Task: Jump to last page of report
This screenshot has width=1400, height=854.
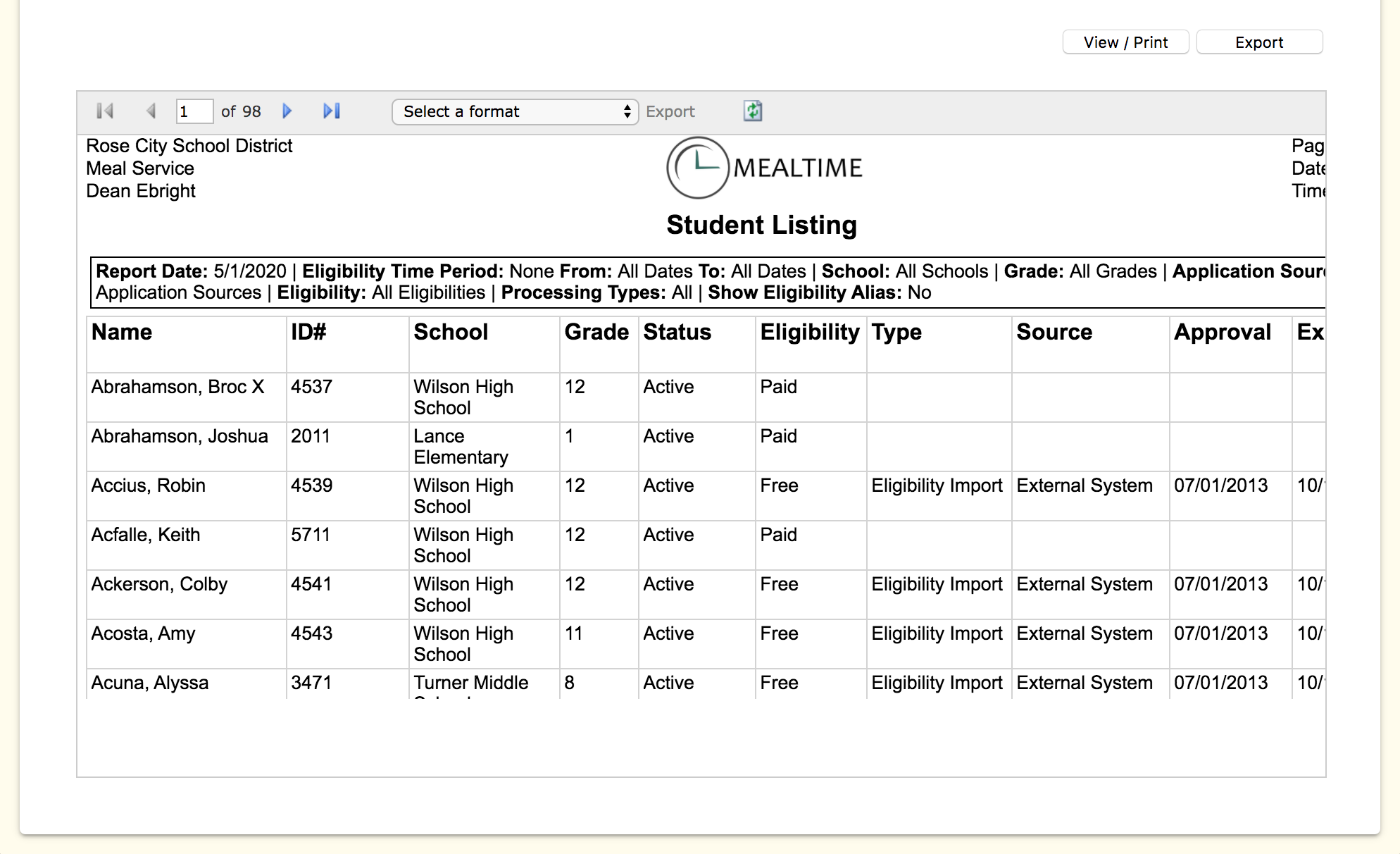Action: coord(332,111)
